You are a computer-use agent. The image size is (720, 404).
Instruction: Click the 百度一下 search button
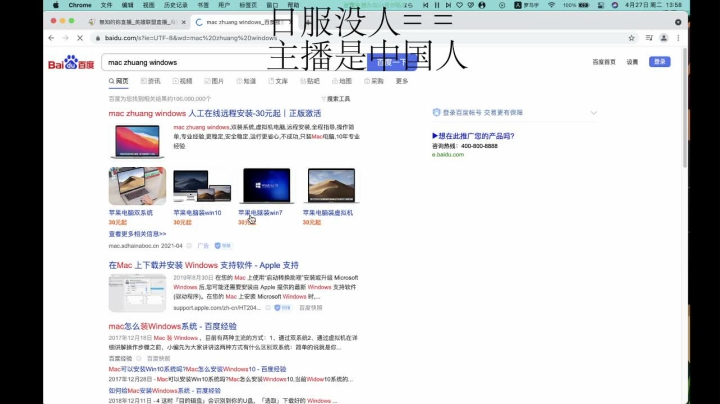point(392,62)
